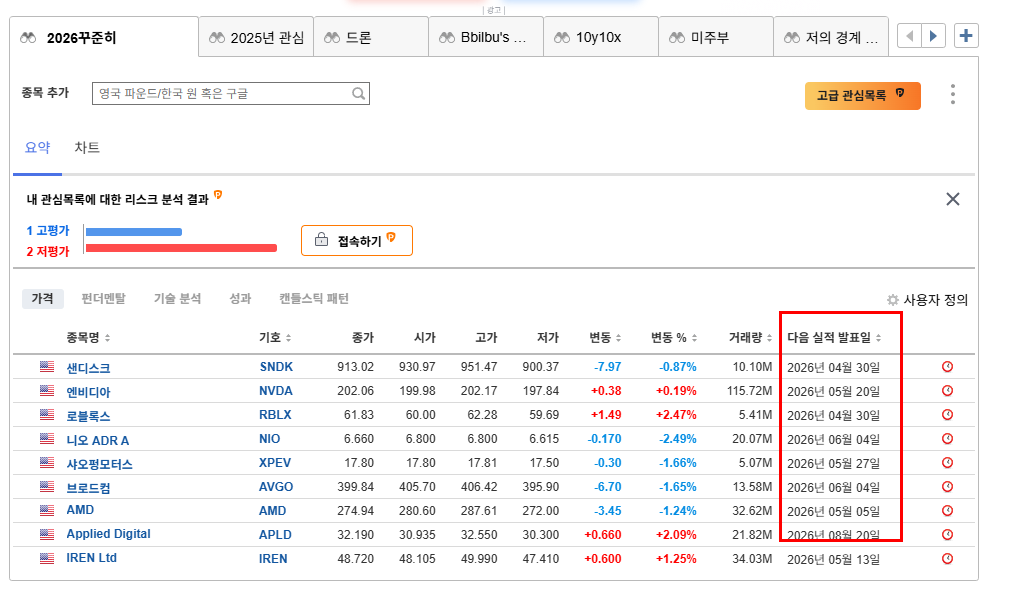Image resolution: width=1018 pixels, height=608 pixels.
Task: Select the 가격 data tab
Action: tap(42, 299)
